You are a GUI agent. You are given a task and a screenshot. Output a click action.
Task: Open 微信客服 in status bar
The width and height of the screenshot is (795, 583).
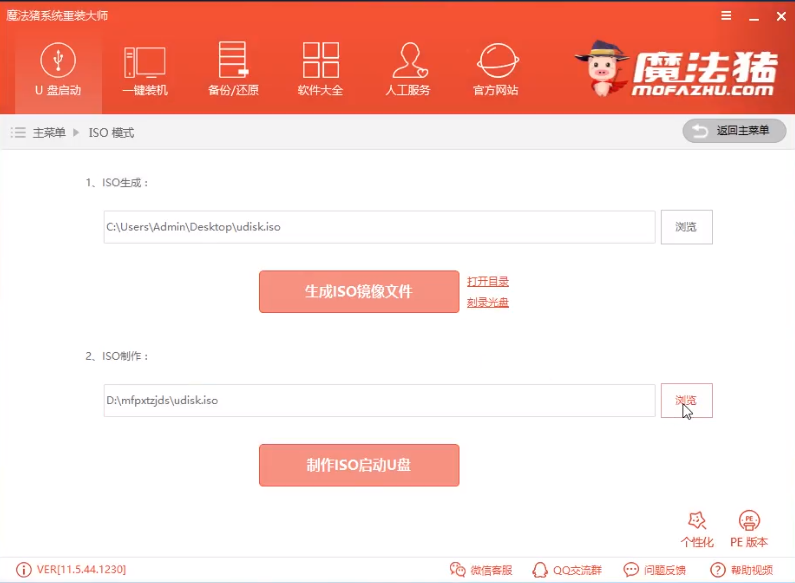(481, 570)
